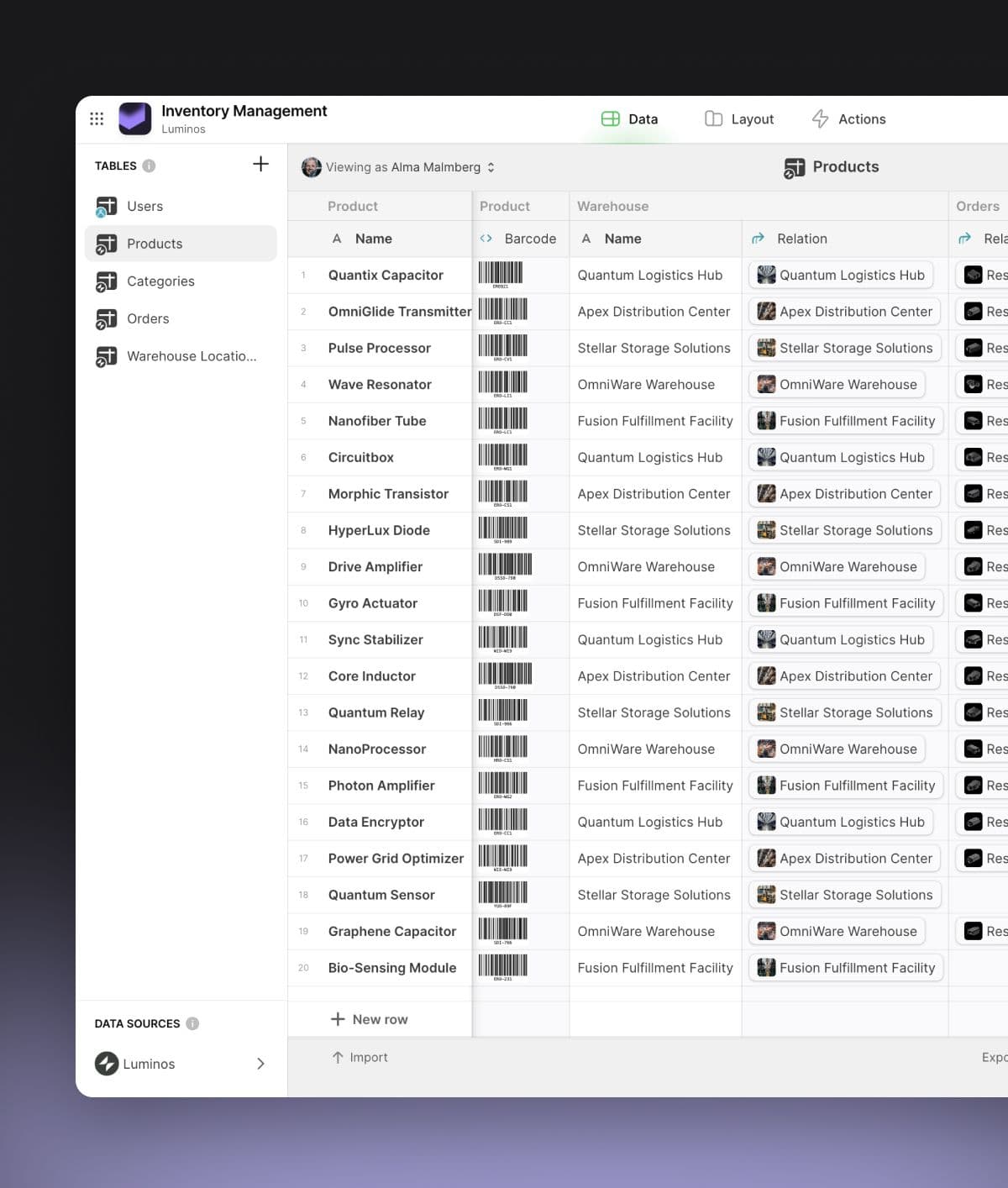1008x1188 pixels.
Task: Click the app grid icon top-left
Action: click(97, 118)
